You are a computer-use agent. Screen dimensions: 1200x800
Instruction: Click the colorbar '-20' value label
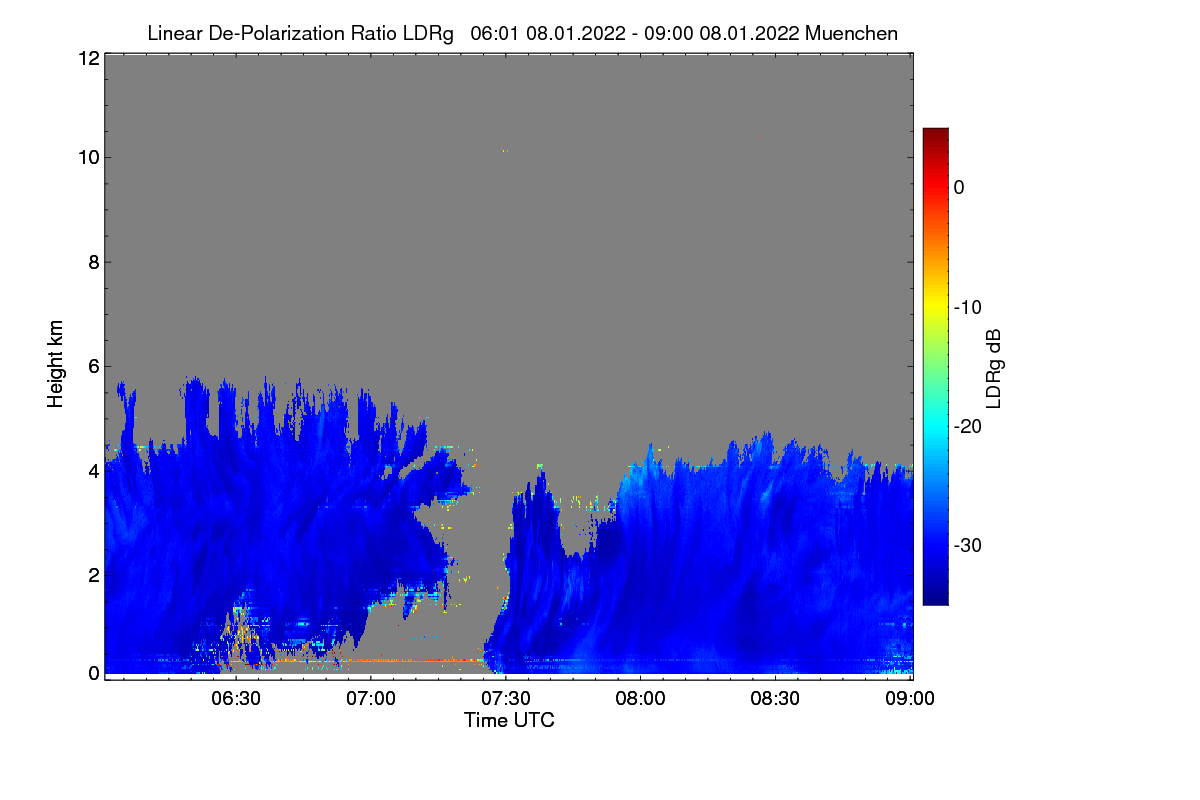pyautogui.click(x=967, y=426)
